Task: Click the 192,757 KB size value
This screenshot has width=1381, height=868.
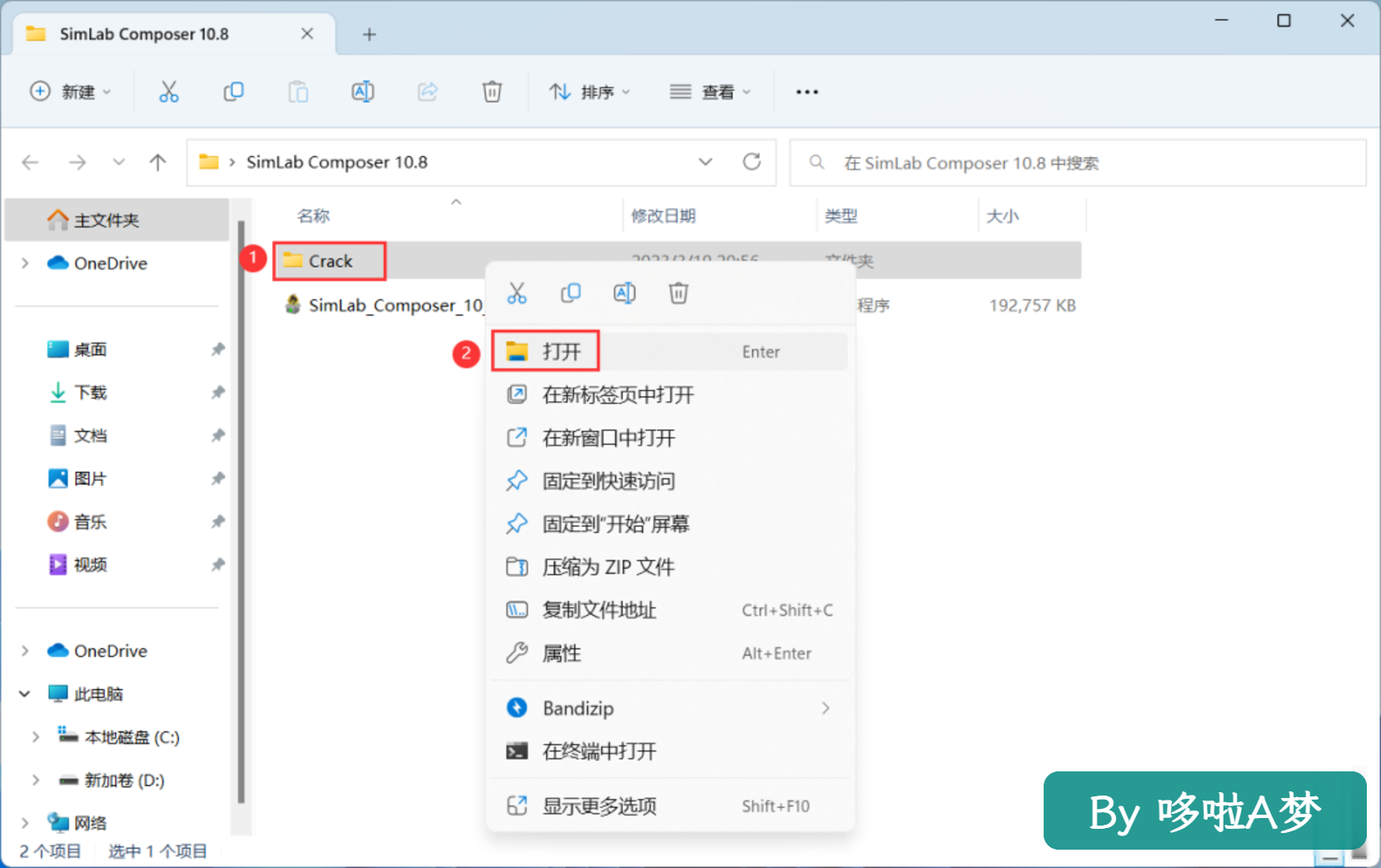Action: pyautogui.click(x=1032, y=305)
